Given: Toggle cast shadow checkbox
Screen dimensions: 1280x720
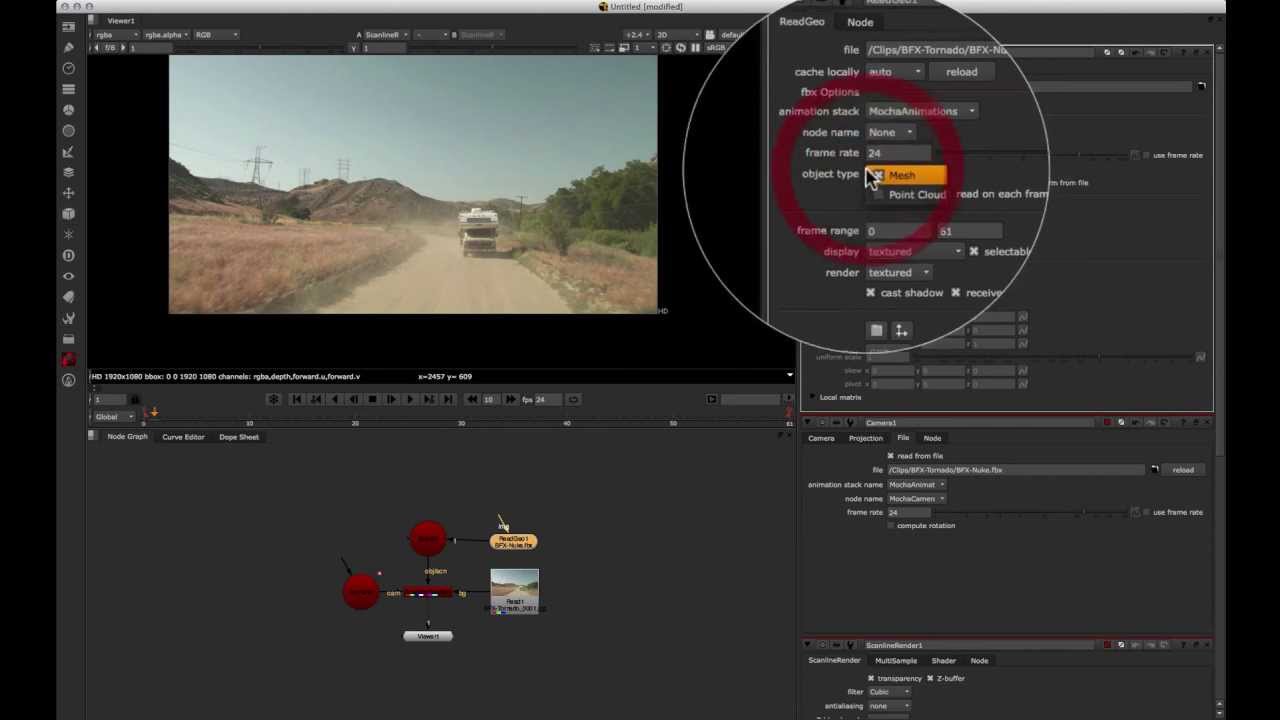Looking at the screenshot, I should (870, 293).
